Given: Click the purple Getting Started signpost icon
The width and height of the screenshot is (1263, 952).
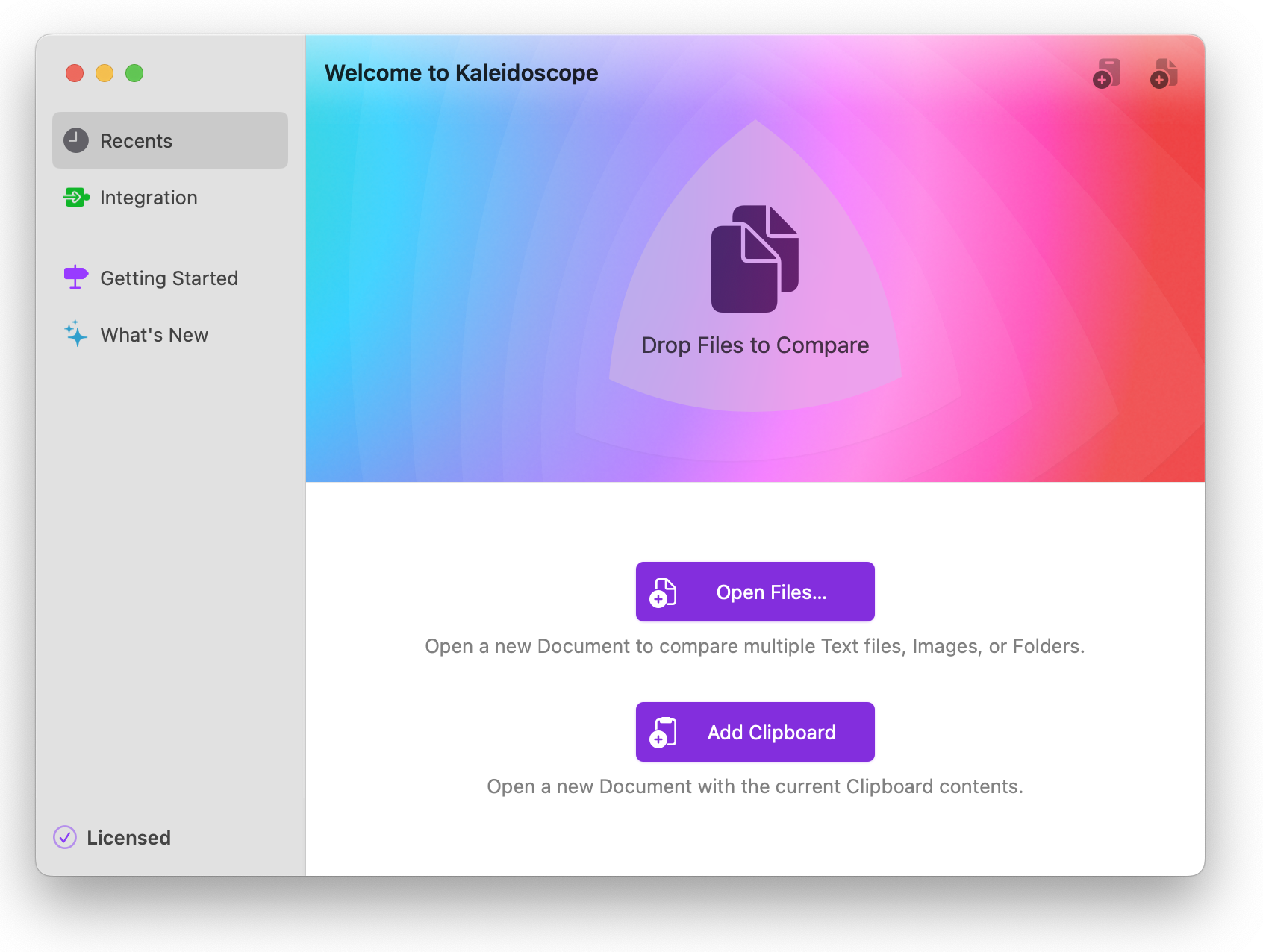Looking at the screenshot, I should click(76, 277).
